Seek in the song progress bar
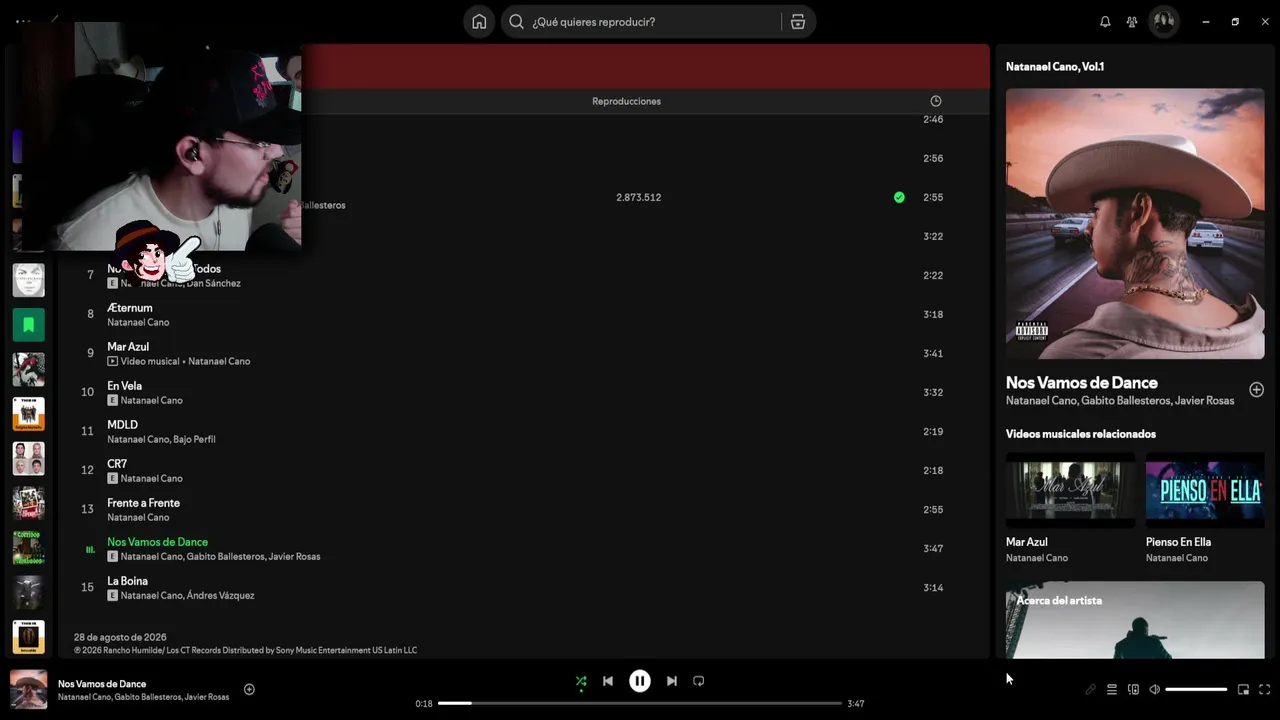Screen dimensions: 1280x720 (x=640, y=703)
